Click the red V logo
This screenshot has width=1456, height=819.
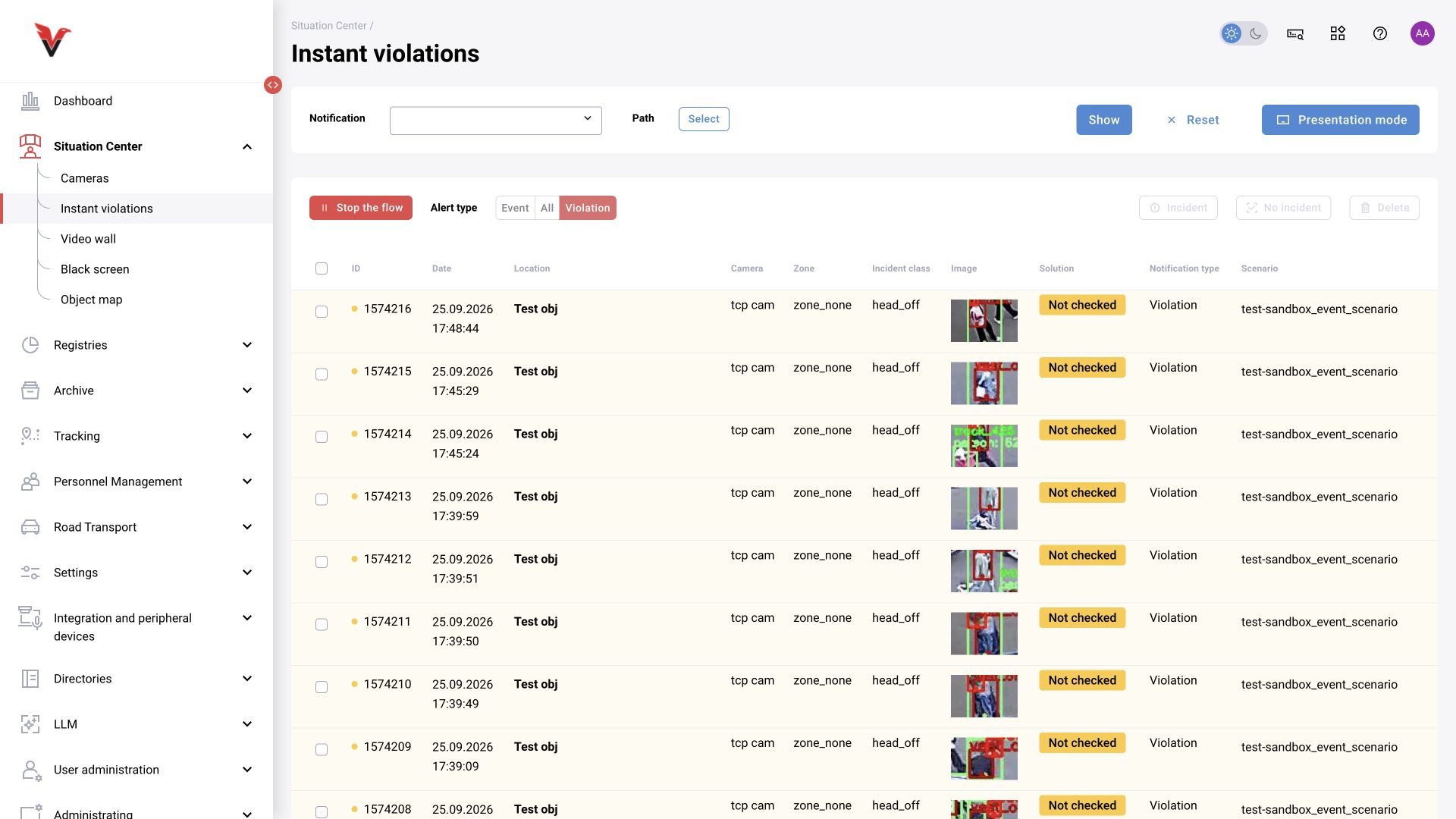tap(52, 39)
